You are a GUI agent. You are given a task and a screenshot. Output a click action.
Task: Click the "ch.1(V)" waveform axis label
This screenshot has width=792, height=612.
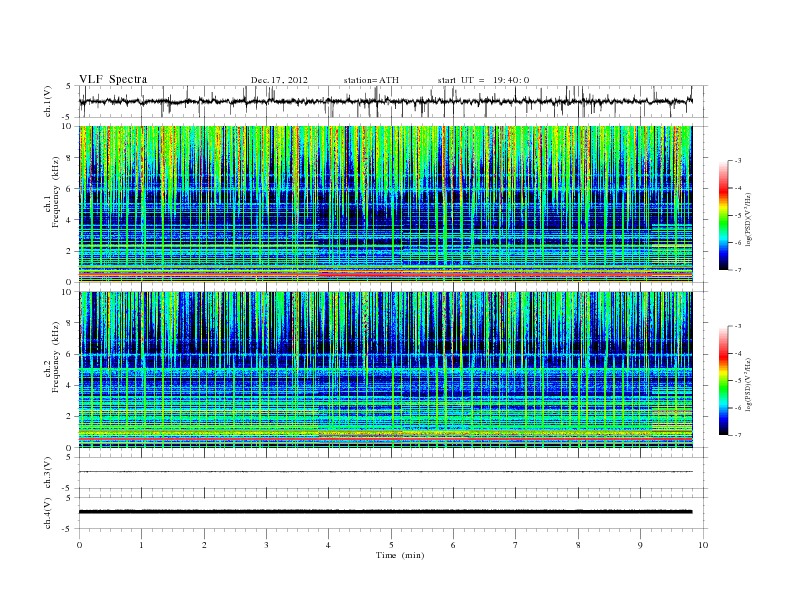[48, 101]
